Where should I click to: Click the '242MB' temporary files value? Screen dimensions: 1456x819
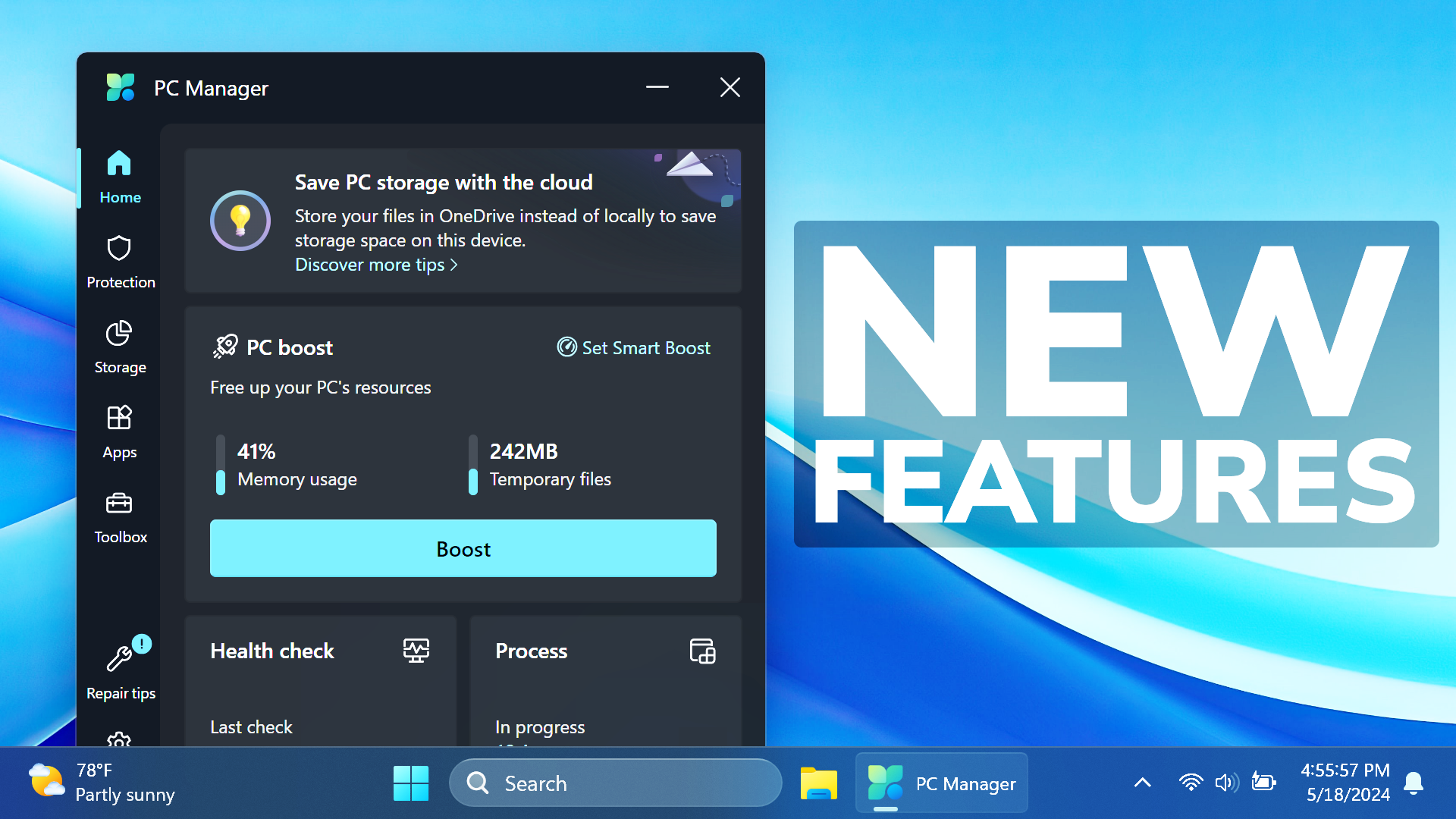point(524,451)
